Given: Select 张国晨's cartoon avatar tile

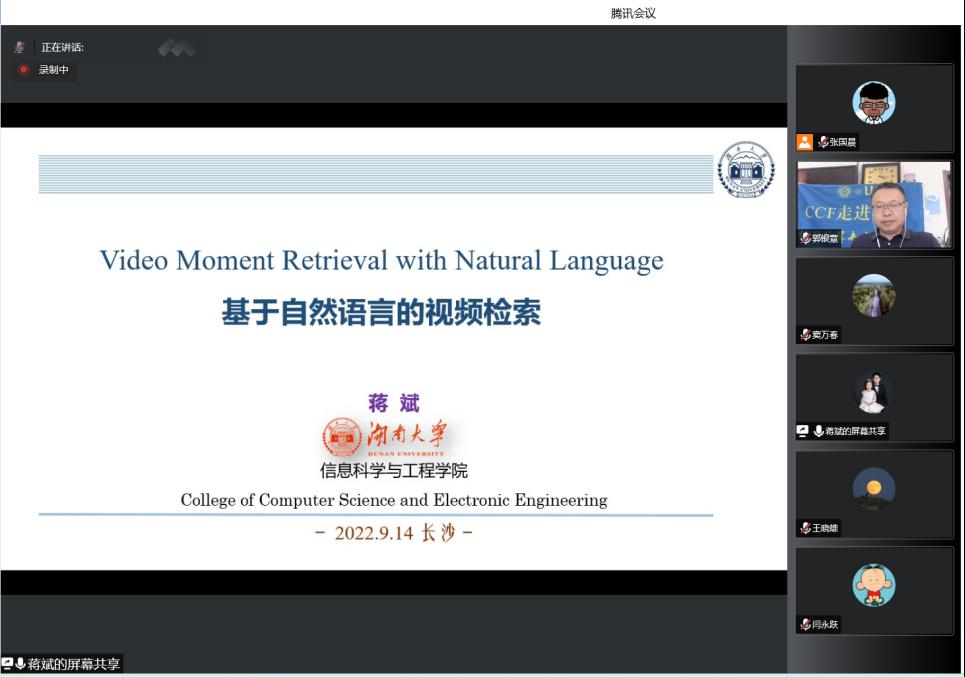Looking at the screenshot, I should click(874, 102).
